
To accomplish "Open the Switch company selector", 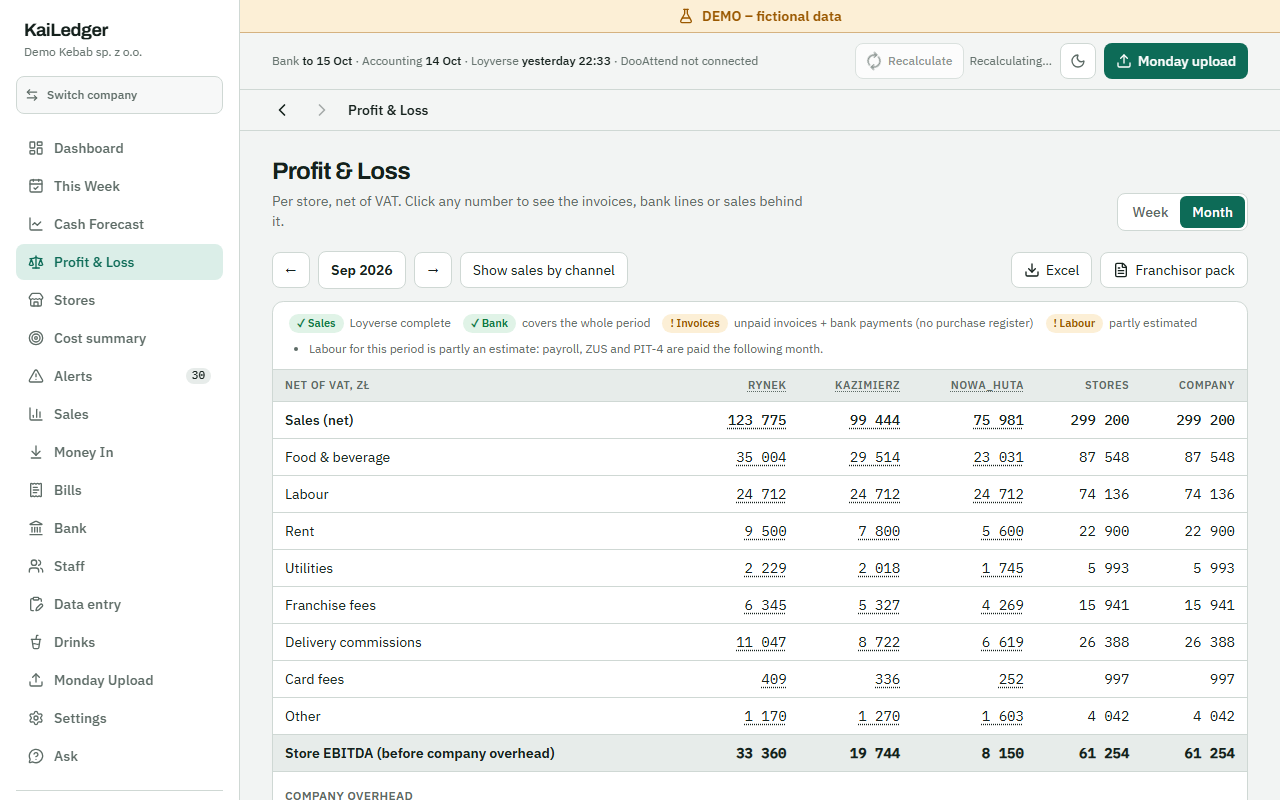I will pyautogui.click(x=119, y=95).
